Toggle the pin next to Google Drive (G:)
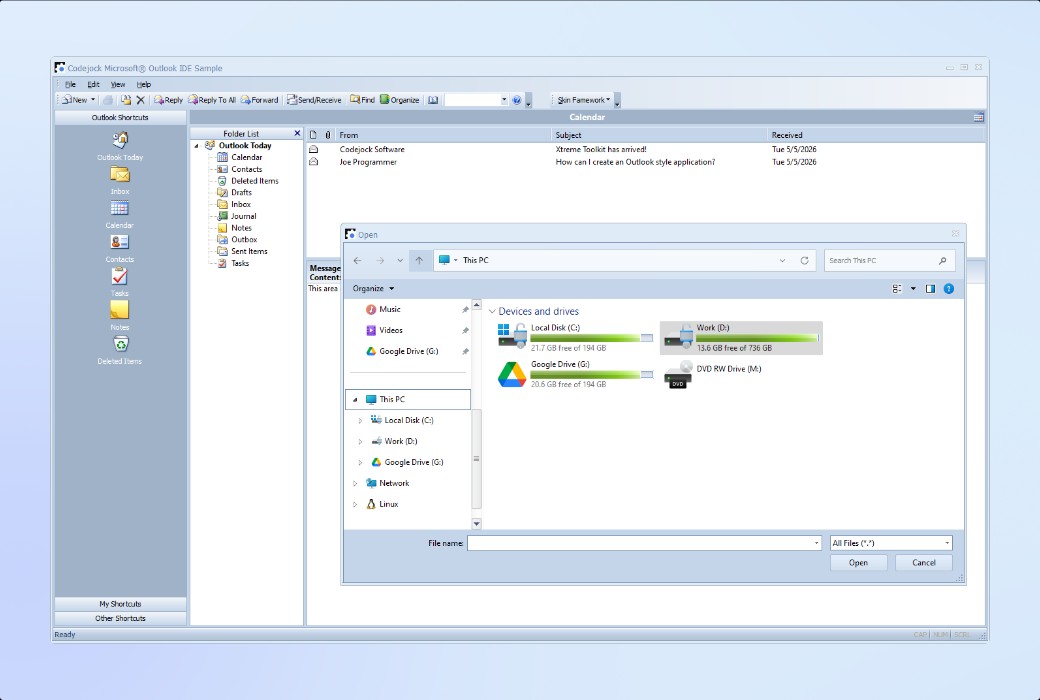Image resolution: width=1040 pixels, height=700 pixels. point(465,352)
